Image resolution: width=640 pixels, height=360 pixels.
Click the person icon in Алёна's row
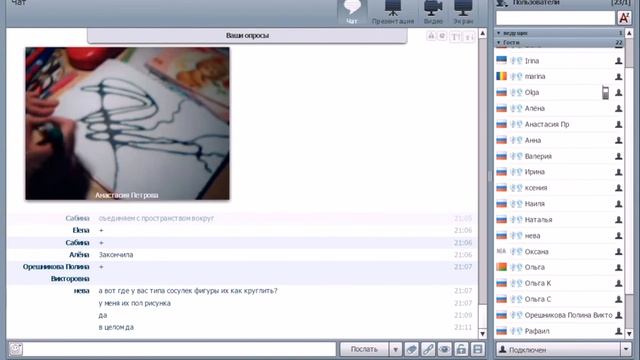tap(619, 108)
